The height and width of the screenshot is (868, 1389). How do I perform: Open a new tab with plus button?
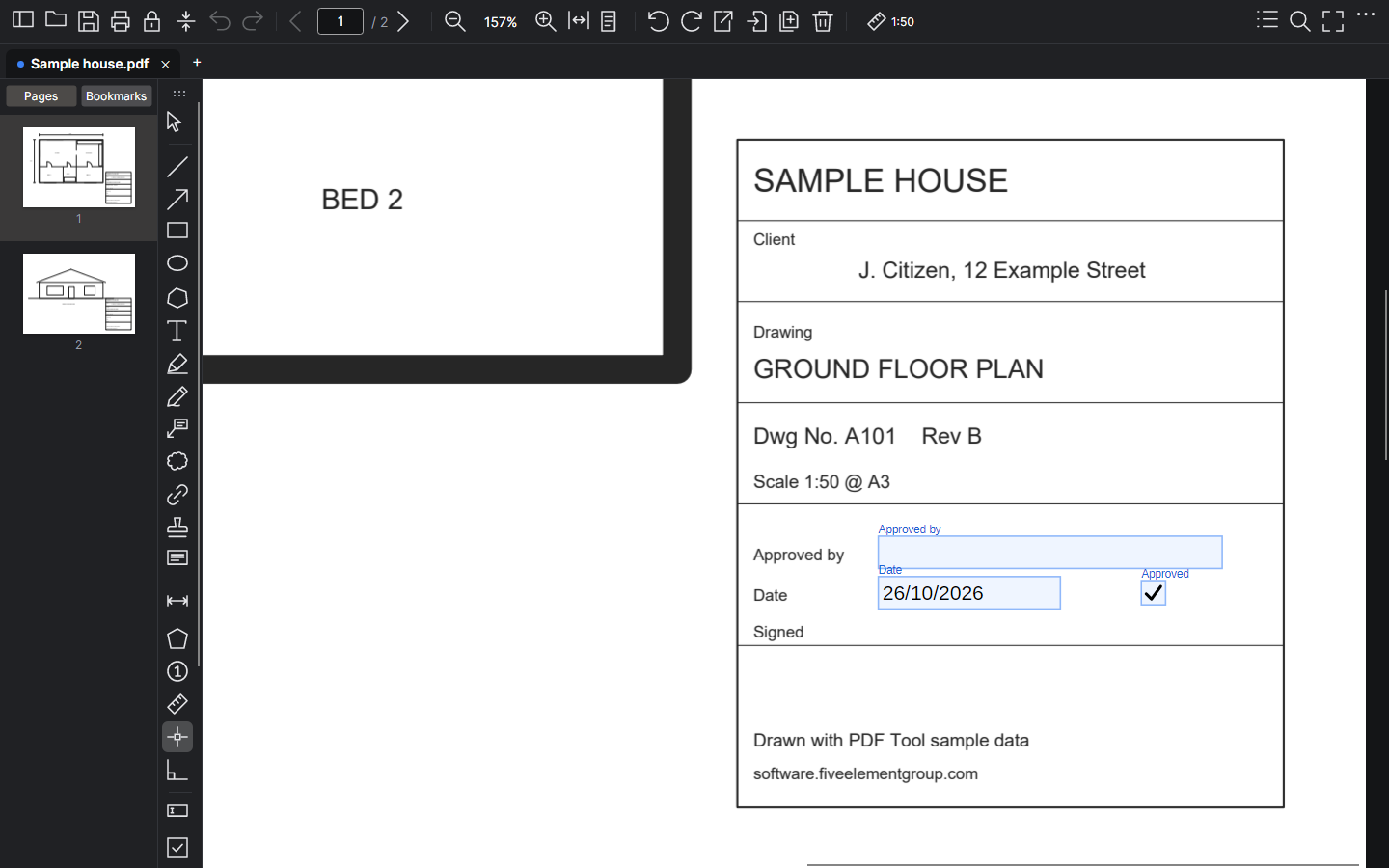pos(197,63)
